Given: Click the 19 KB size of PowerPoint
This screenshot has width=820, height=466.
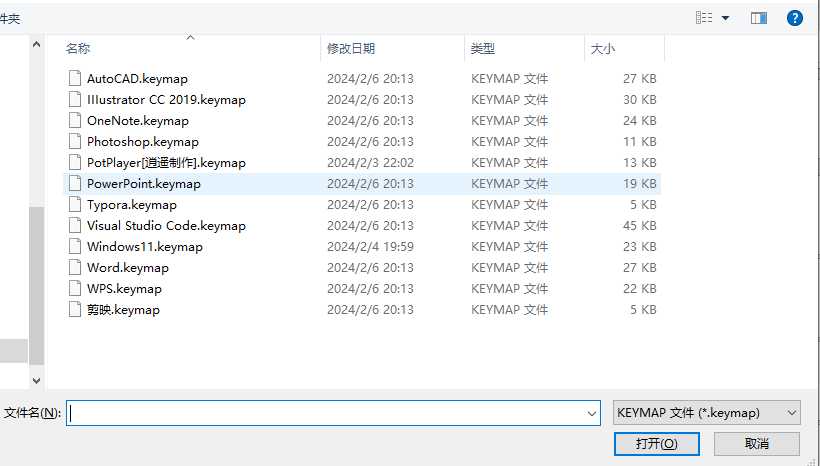Looking at the screenshot, I should (x=640, y=183).
